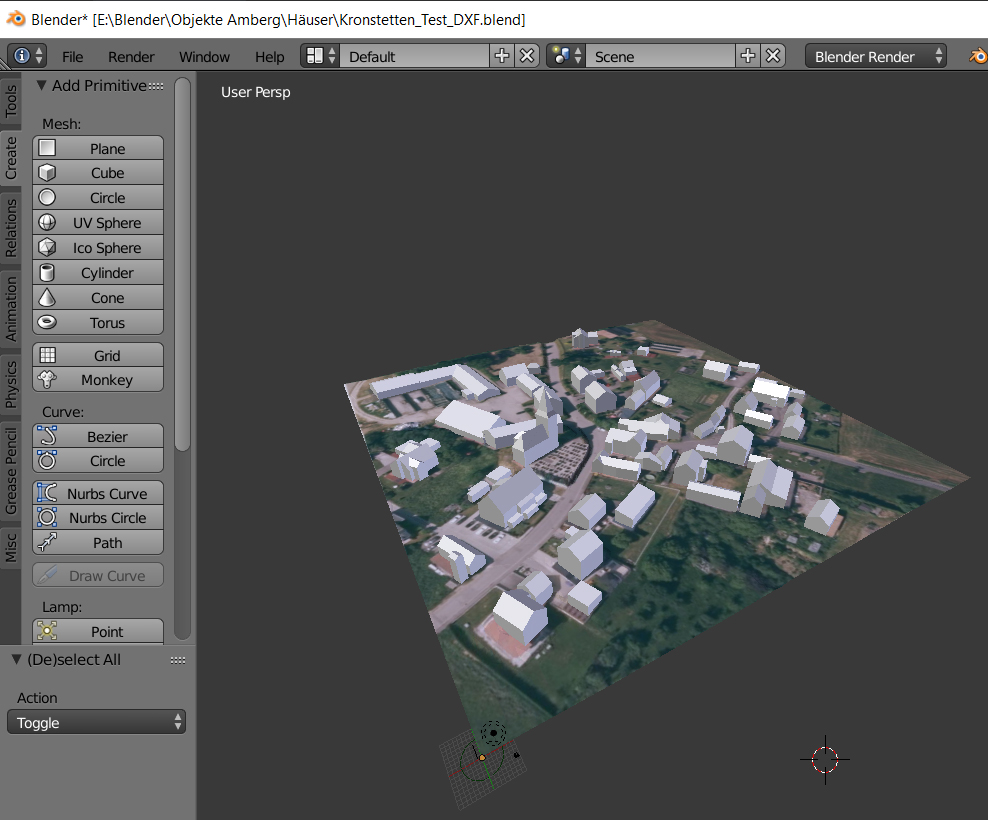Collapse the (De)select All panel
The image size is (988, 820).
[16, 660]
